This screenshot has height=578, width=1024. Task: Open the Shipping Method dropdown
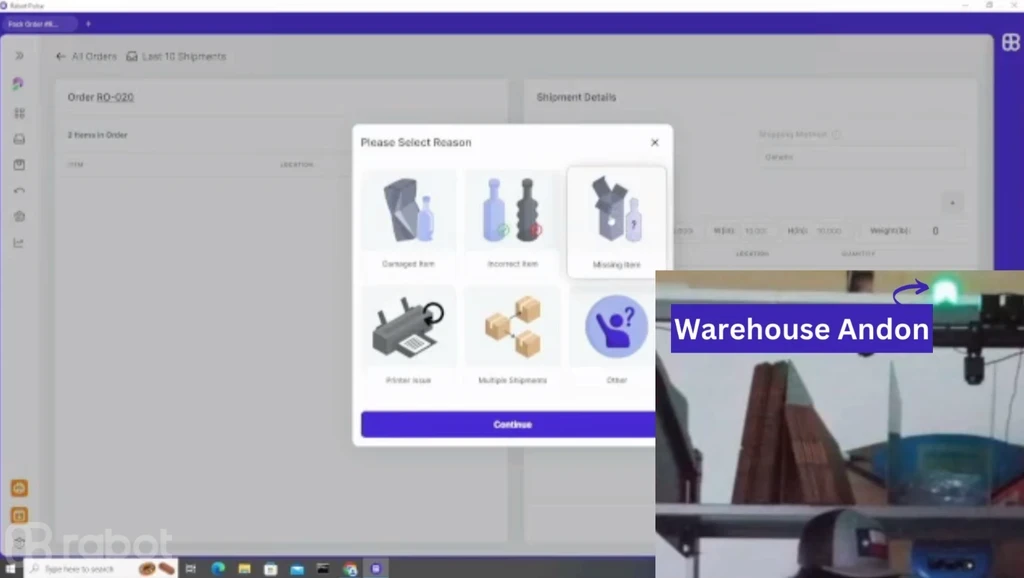860,157
